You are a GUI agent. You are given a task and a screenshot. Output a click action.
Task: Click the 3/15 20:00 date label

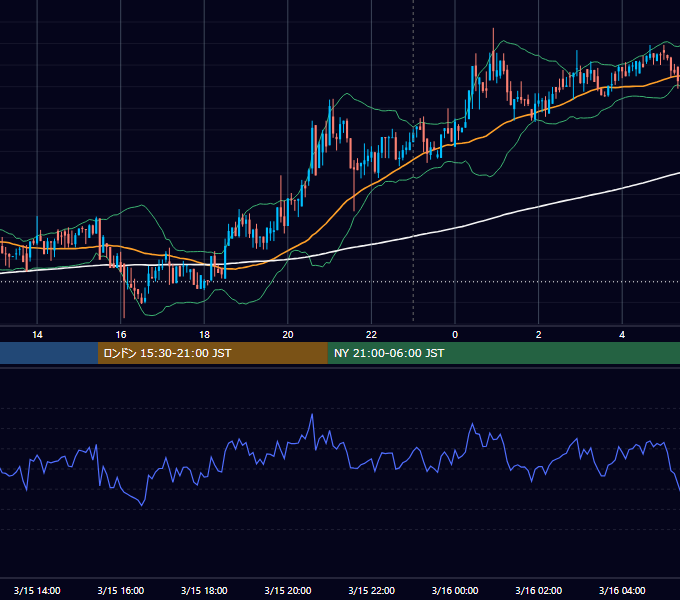click(x=288, y=590)
